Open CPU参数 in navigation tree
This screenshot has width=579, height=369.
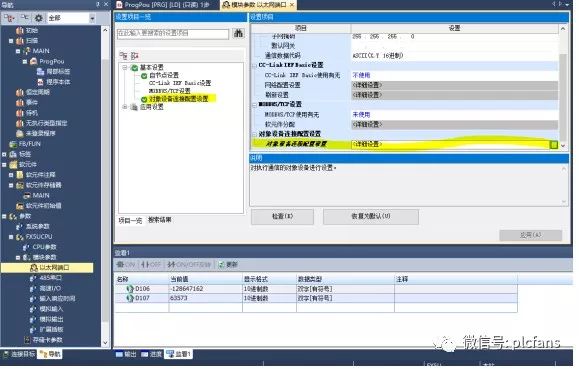(x=44, y=247)
